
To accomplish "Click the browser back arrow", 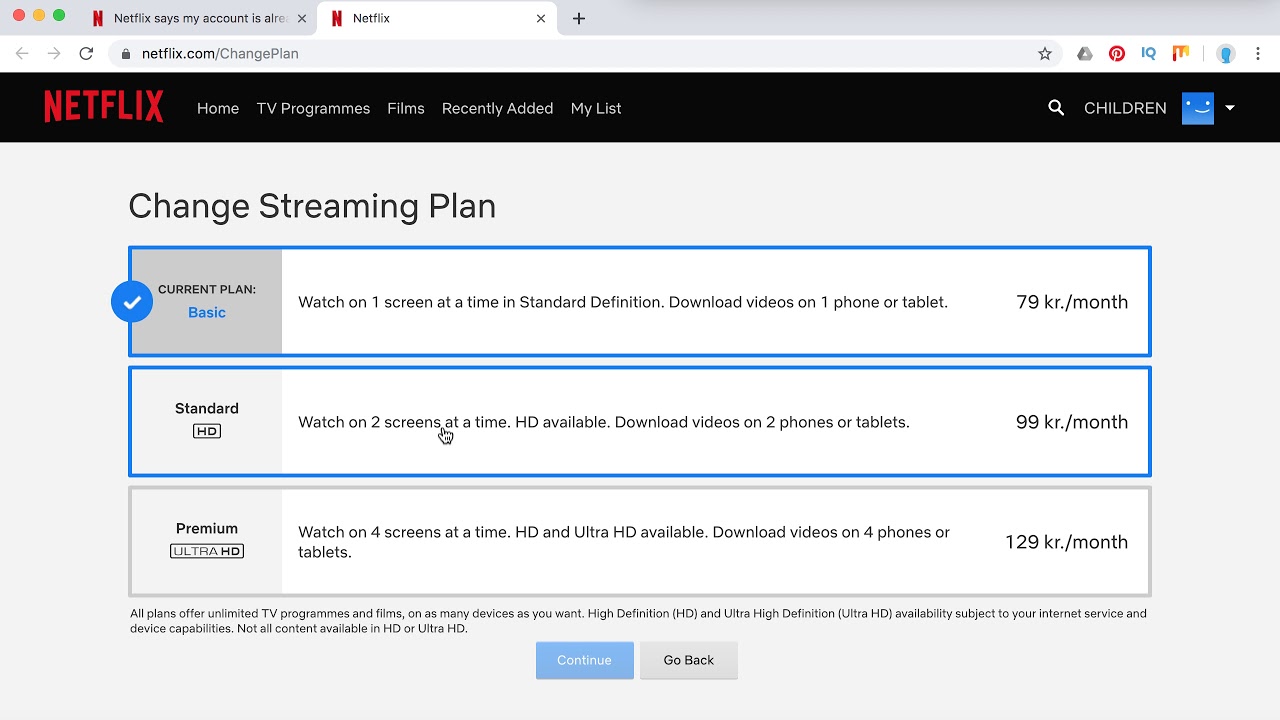I will [x=22, y=54].
